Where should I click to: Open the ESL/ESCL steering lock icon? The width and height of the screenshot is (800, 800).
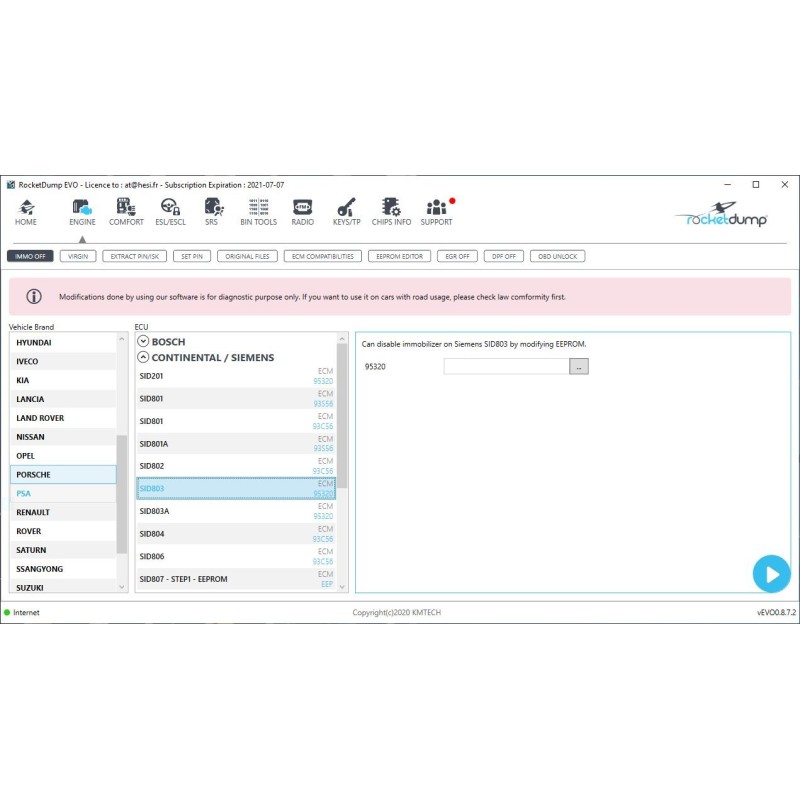(170, 208)
